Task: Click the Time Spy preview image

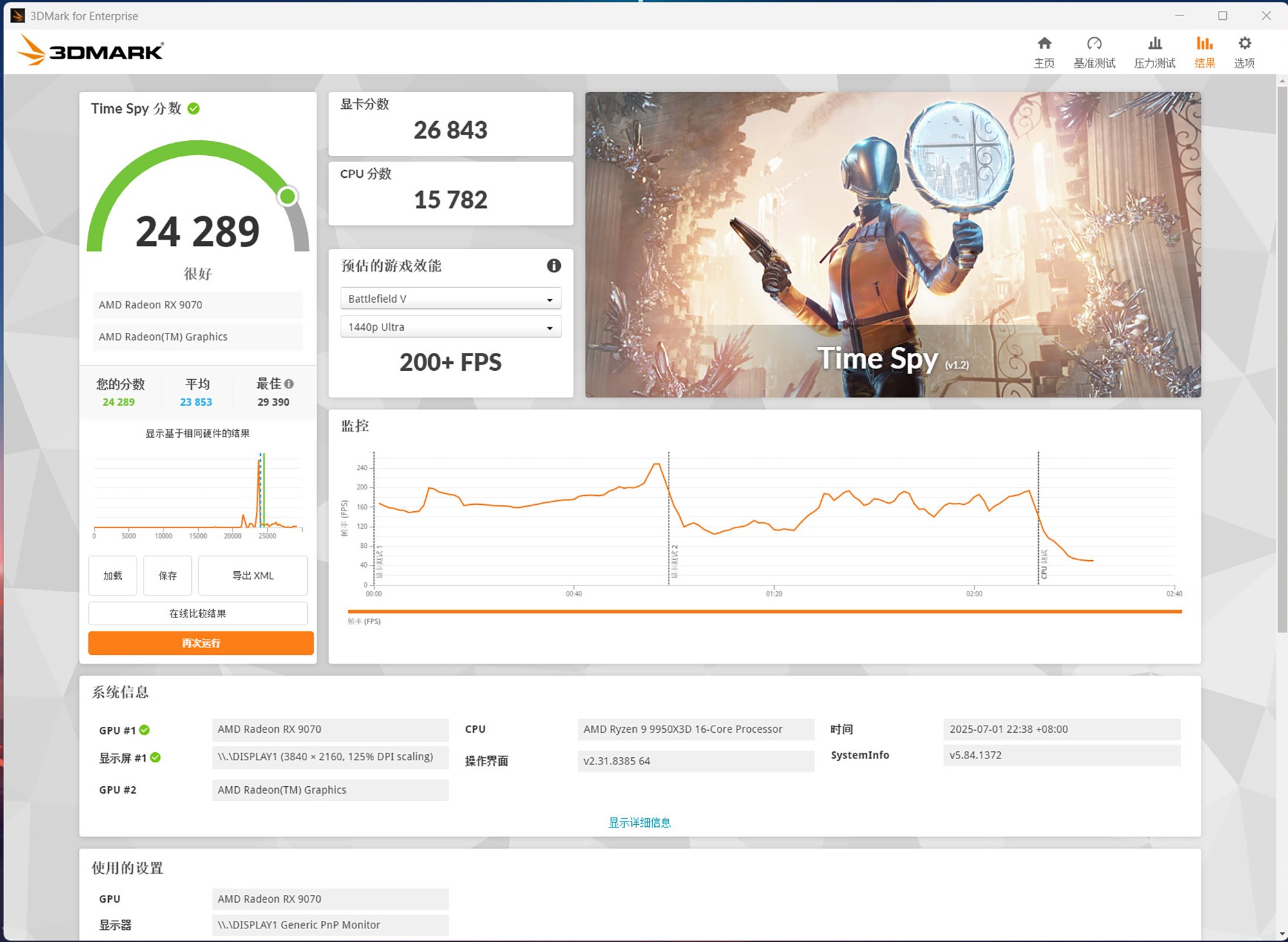Action: click(x=893, y=245)
